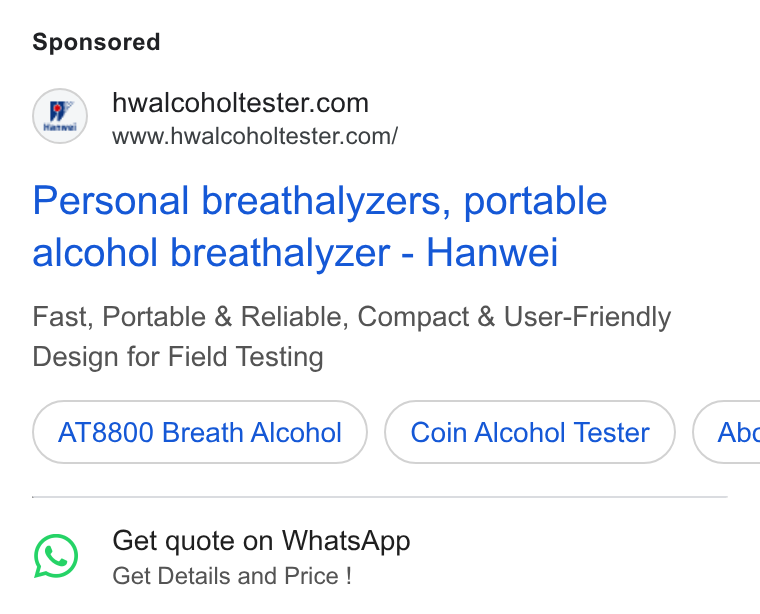760x614 pixels.
Task: Click the word 'Hanwei' in the headline
Action: [x=492, y=252]
